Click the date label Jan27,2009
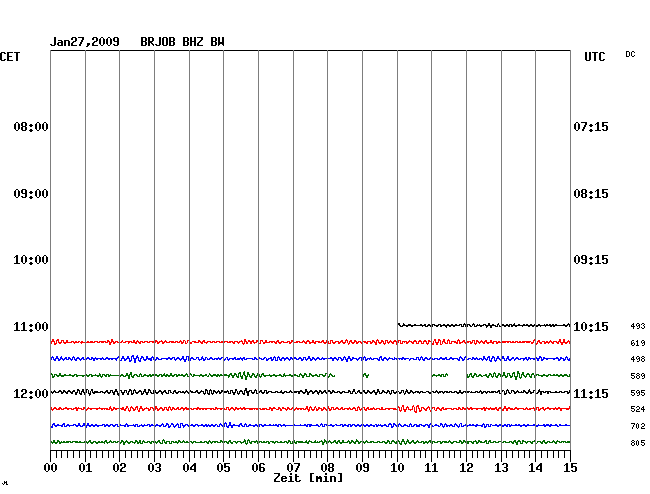650x494 pixels. [x=85, y=42]
